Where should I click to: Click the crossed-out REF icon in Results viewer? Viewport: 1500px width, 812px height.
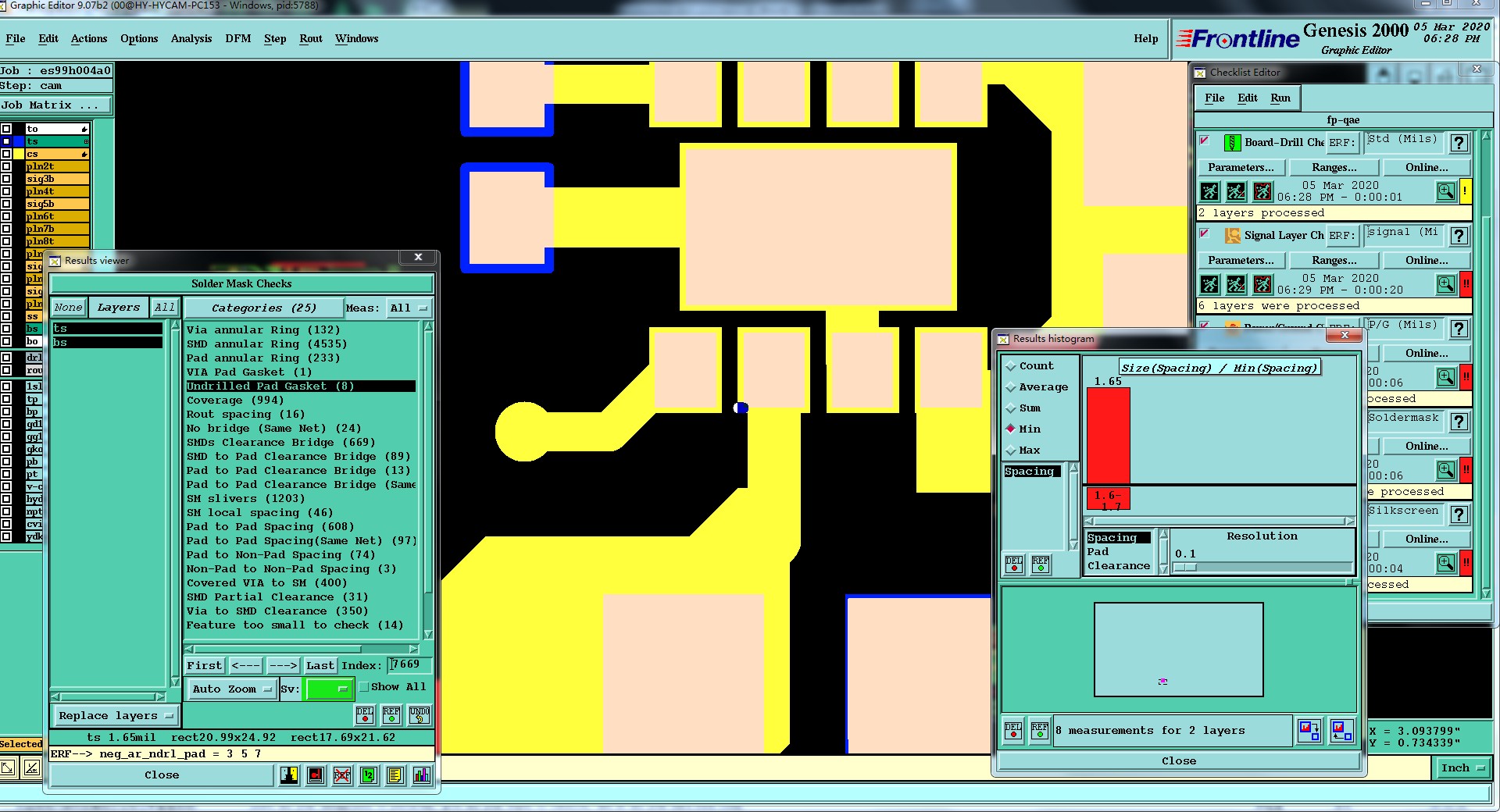click(x=342, y=775)
